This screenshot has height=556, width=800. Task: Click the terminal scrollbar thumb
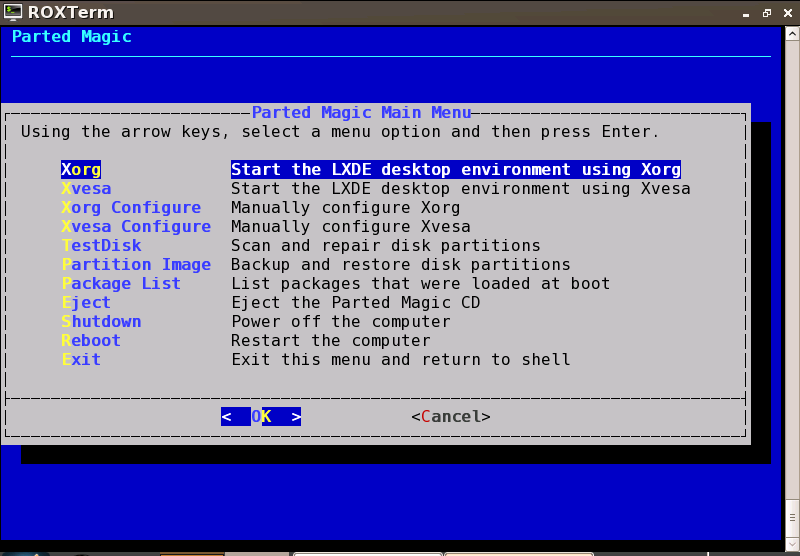coord(792,518)
